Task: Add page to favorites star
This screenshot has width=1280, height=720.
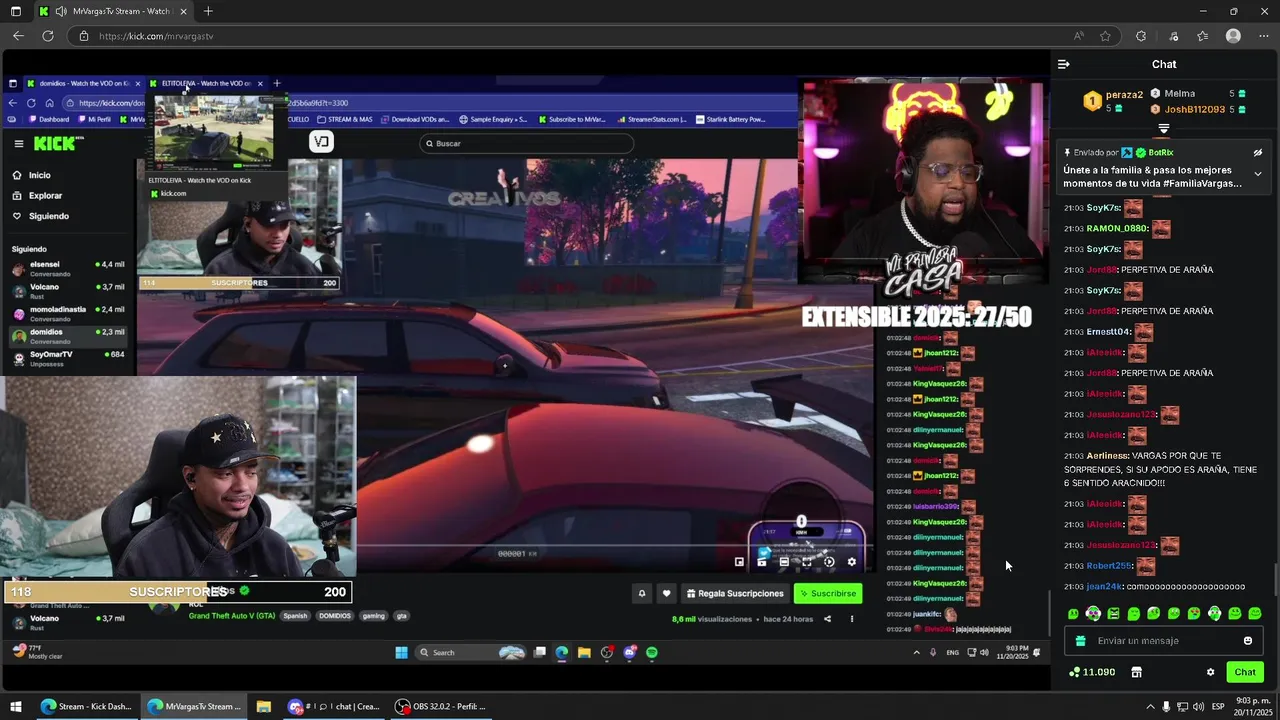Action: point(1105,36)
